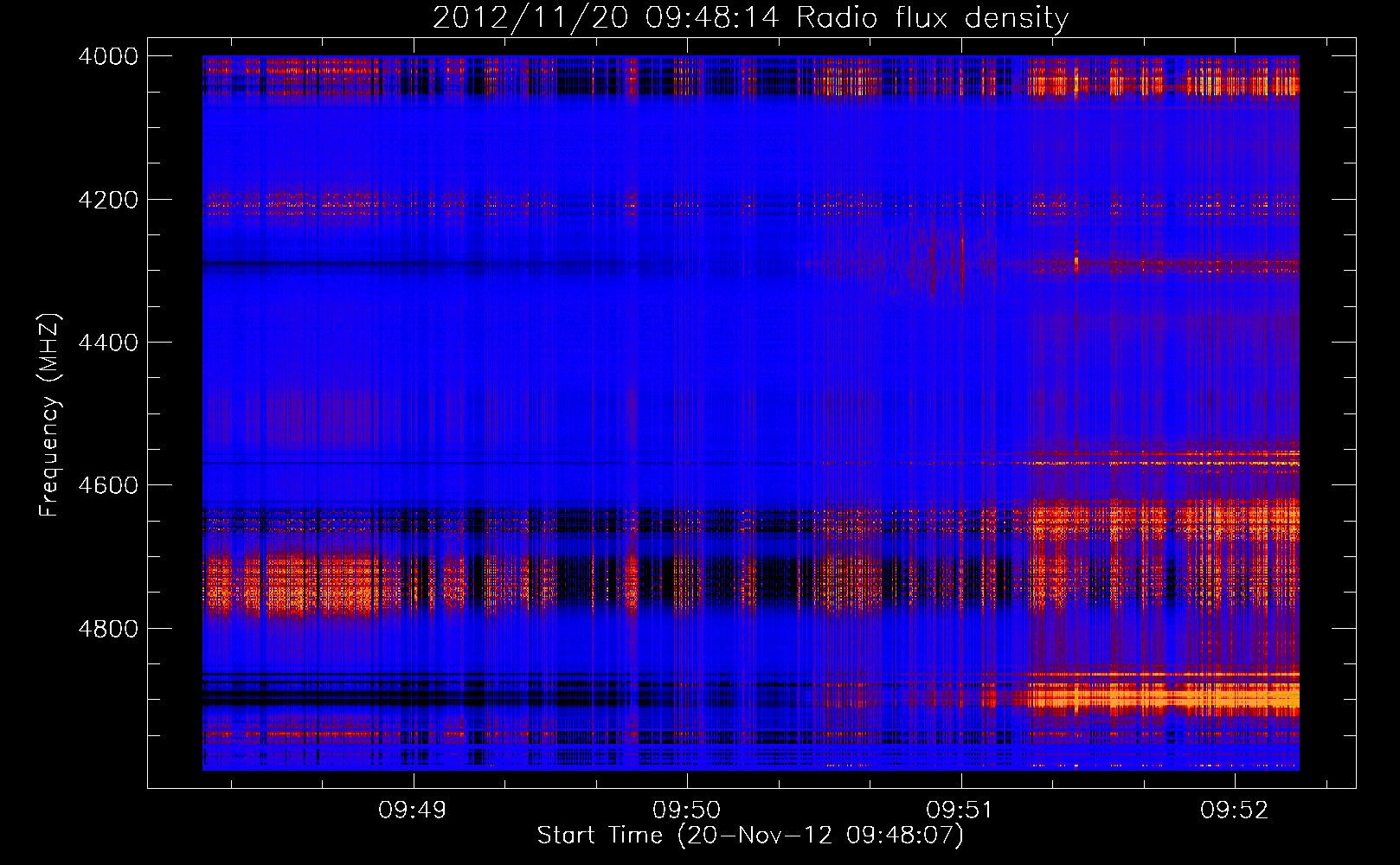Select the 4000 frequency tick label
Image resolution: width=1400 pixels, height=865 pixels.
108,56
